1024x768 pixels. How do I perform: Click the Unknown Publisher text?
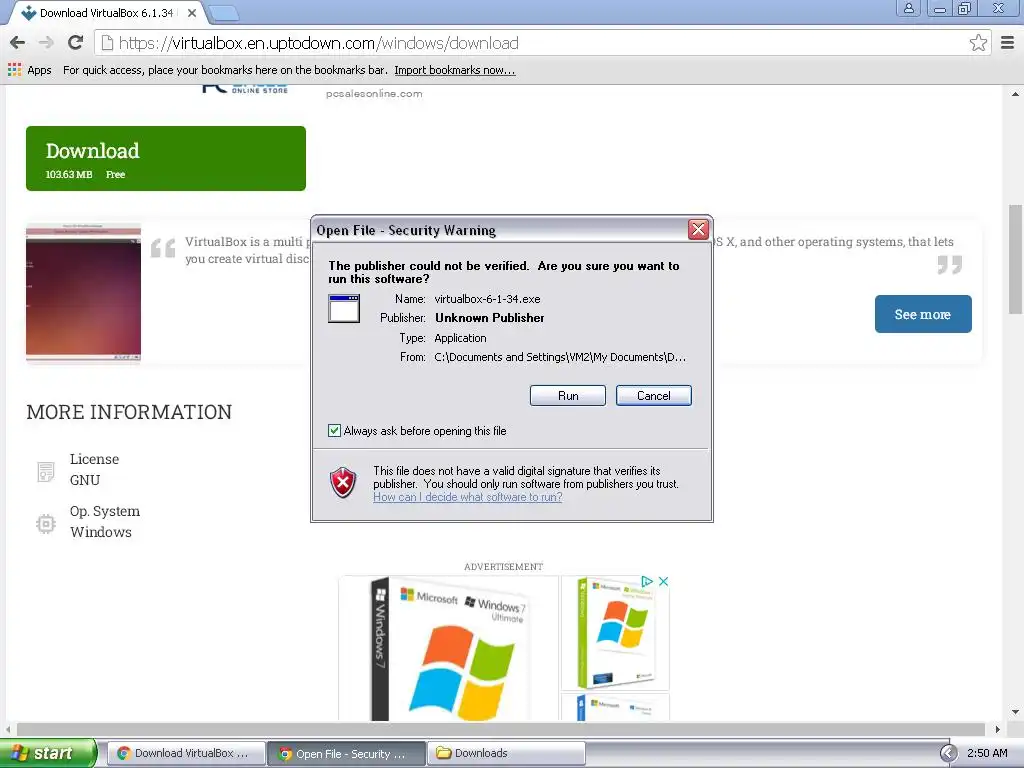(490, 318)
